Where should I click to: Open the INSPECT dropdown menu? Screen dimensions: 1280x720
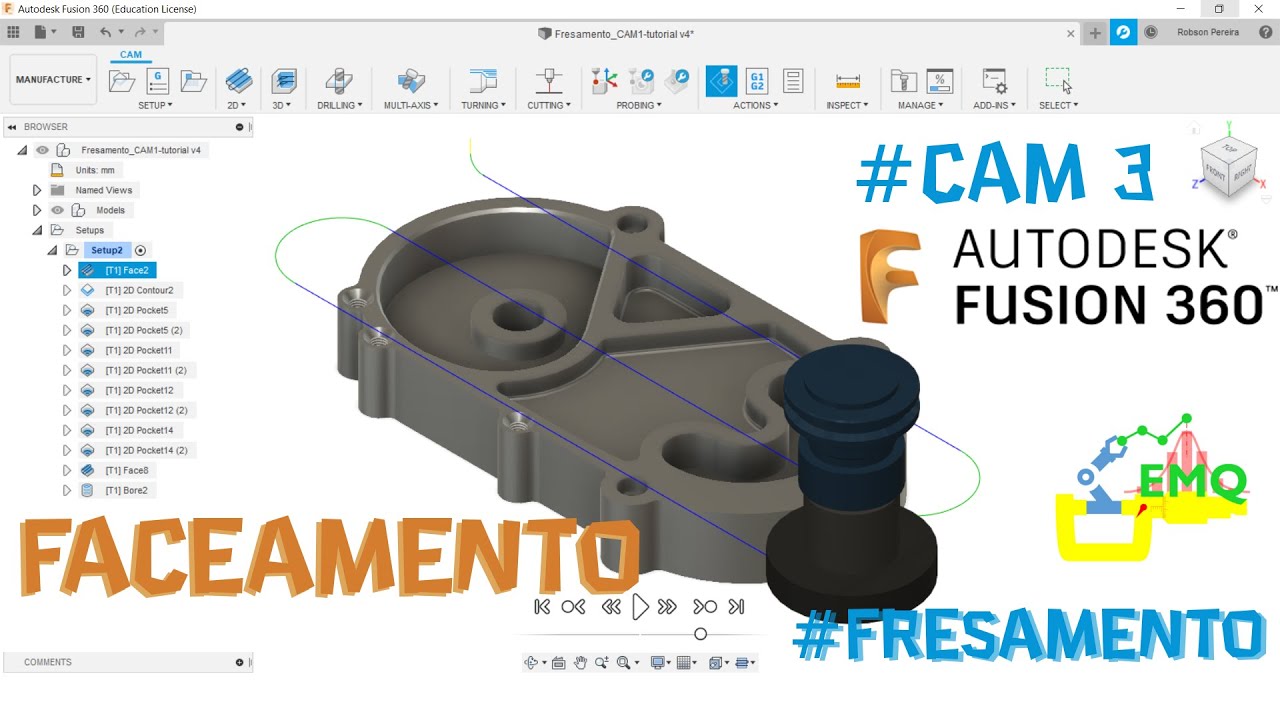tap(847, 105)
